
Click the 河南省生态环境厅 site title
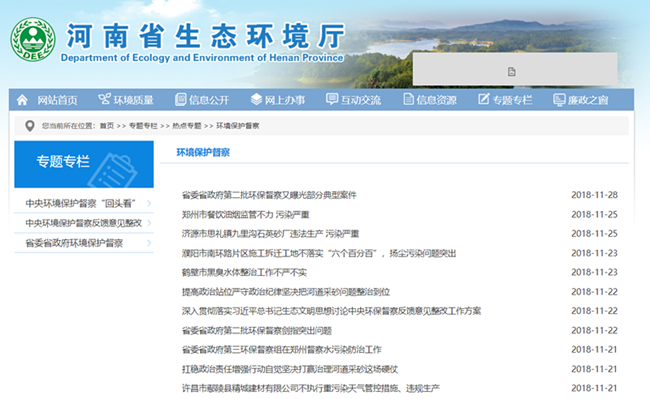point(206,36)
